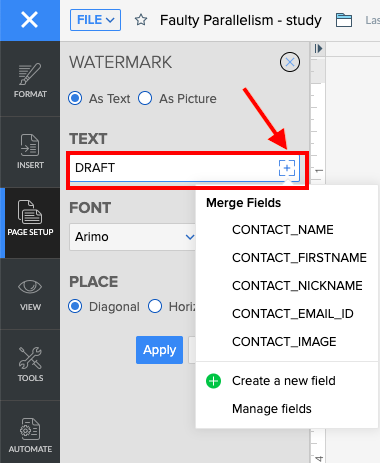Viewport: 380px width, 463px height.
Task: Open the Format sidebar panel
Action: pos(30,79)
